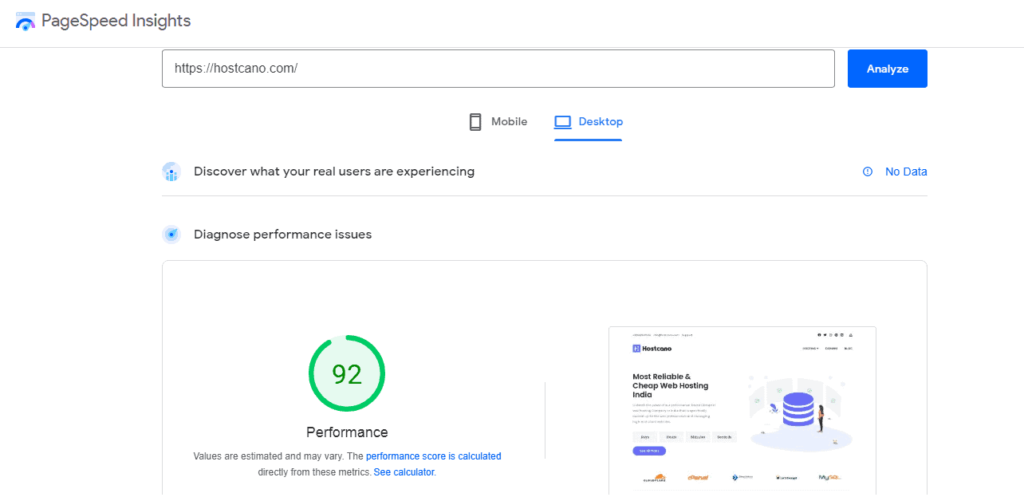Click the Diagnose performance issues section icon
The image size is (1024, 501).
coord(171,235)
